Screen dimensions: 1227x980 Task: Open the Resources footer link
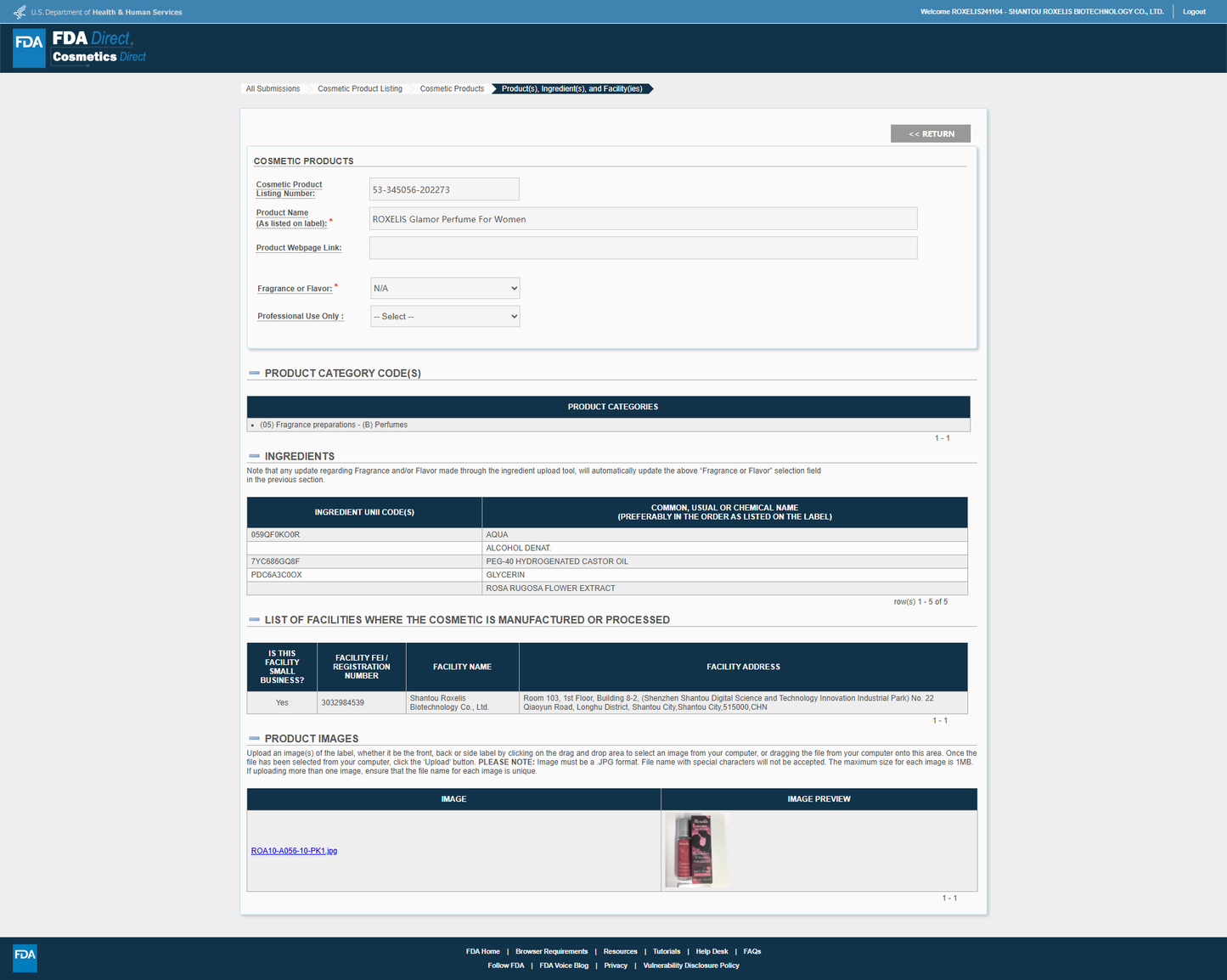[620, 951]
